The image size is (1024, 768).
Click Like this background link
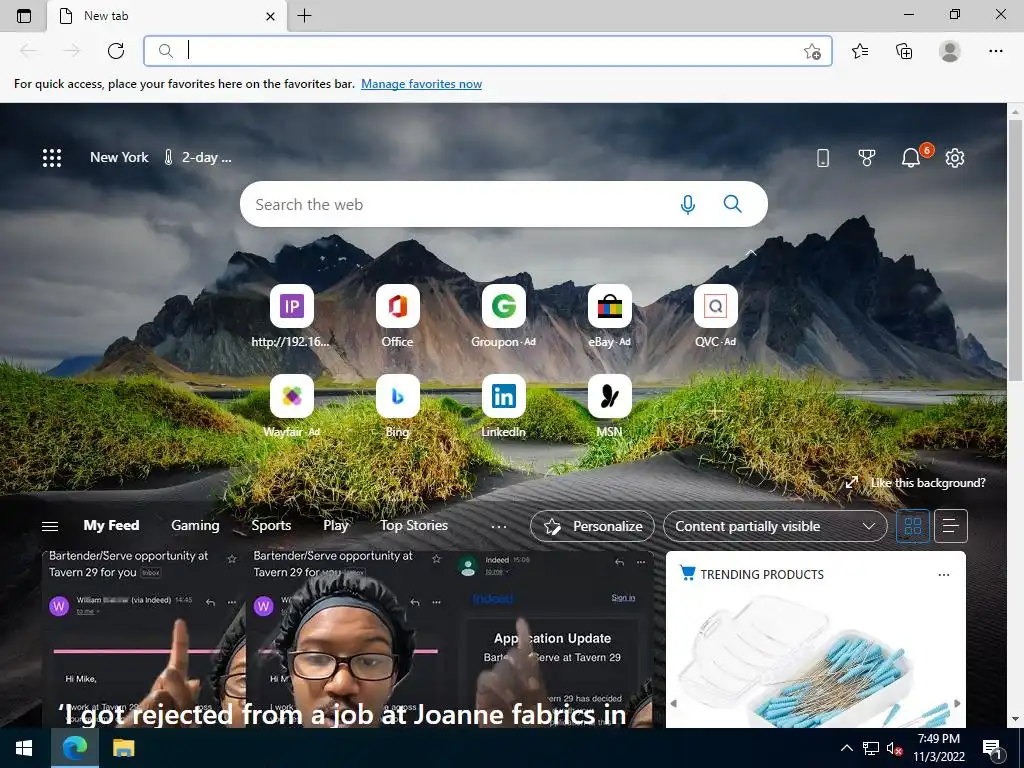coord(916,483)
